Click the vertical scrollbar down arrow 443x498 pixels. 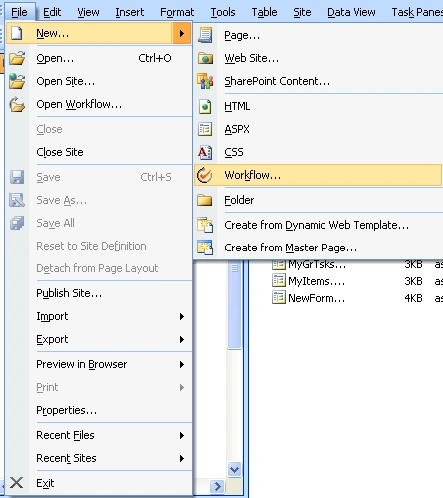click(x=234, y=470)
